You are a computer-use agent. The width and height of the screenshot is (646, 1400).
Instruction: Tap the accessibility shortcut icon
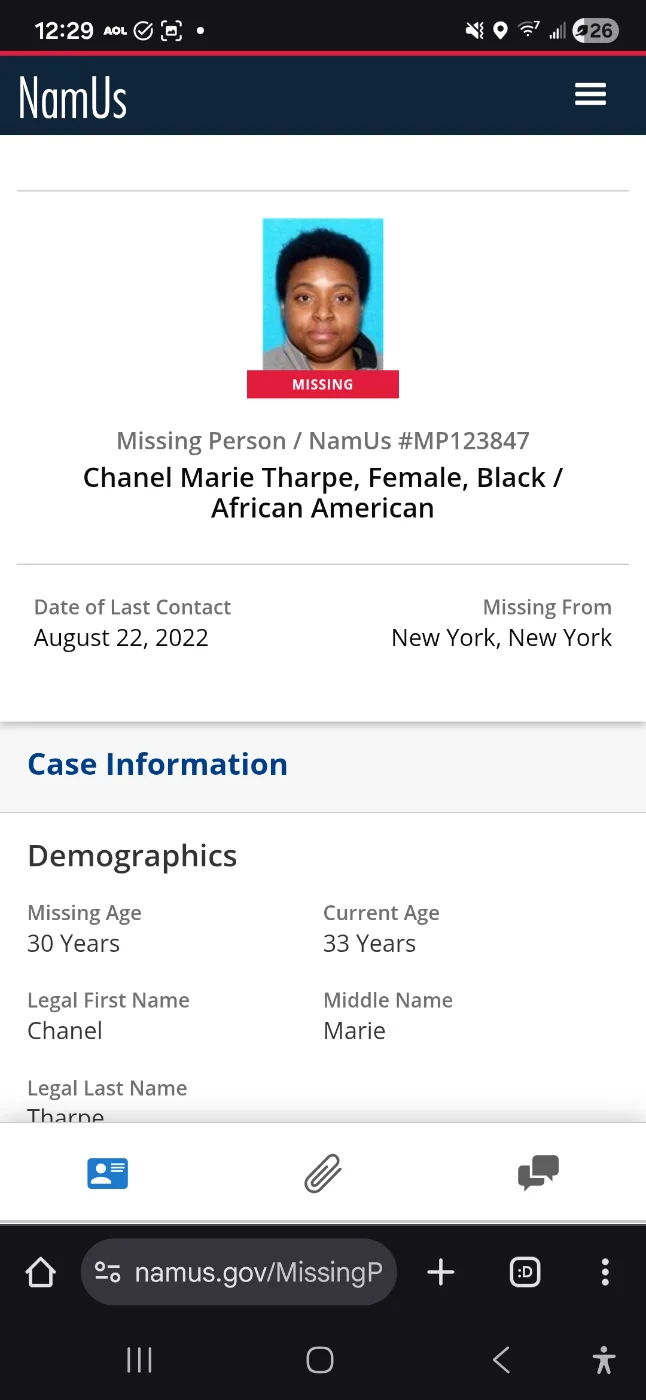tap(604, 1360)
